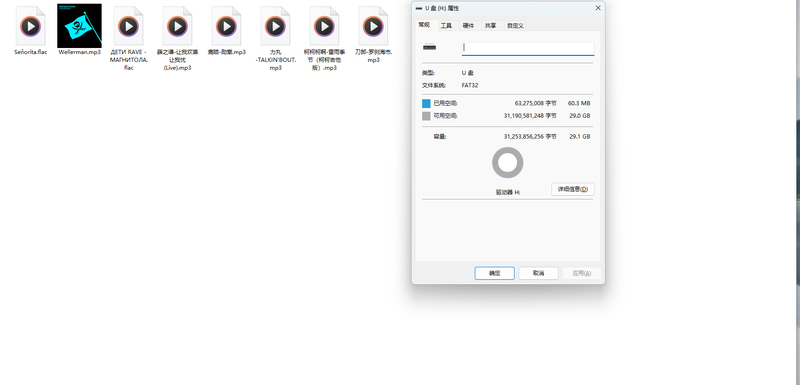Select the 刀郎 mp3 file icon
This screenshot has width=800, height=385.
373,26
